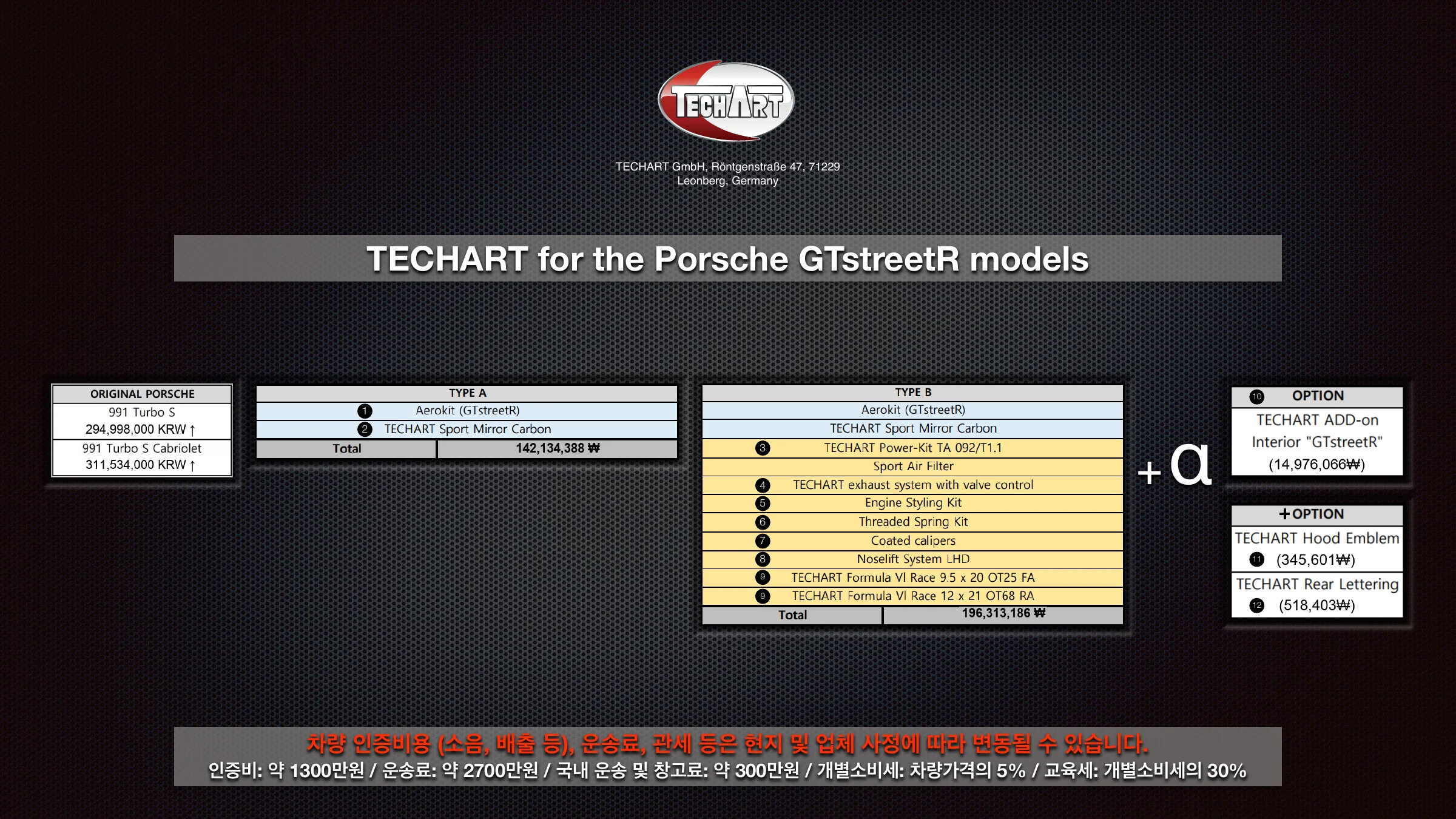Click the Engine Styling Kit row
The width and height of the screenshot is (1456, 819).
tap(913, 504)
